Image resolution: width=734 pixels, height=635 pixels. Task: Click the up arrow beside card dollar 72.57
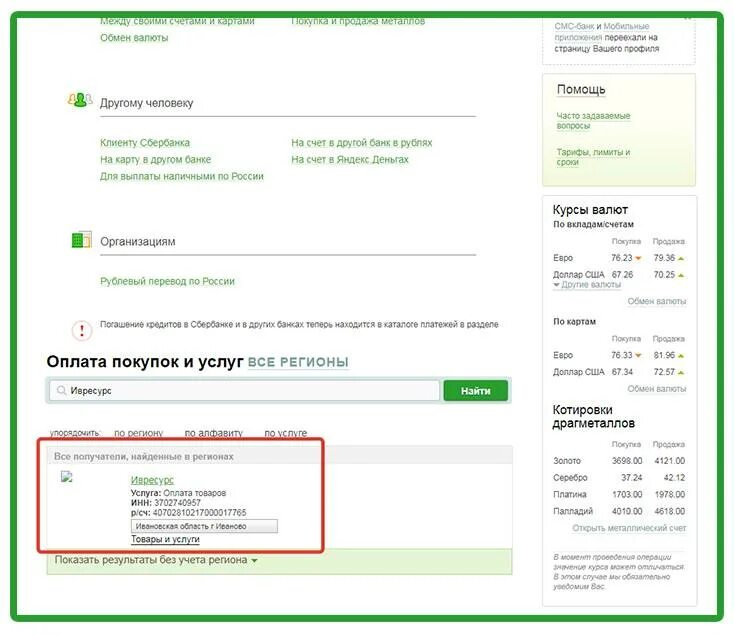click(x=681, y=372)
